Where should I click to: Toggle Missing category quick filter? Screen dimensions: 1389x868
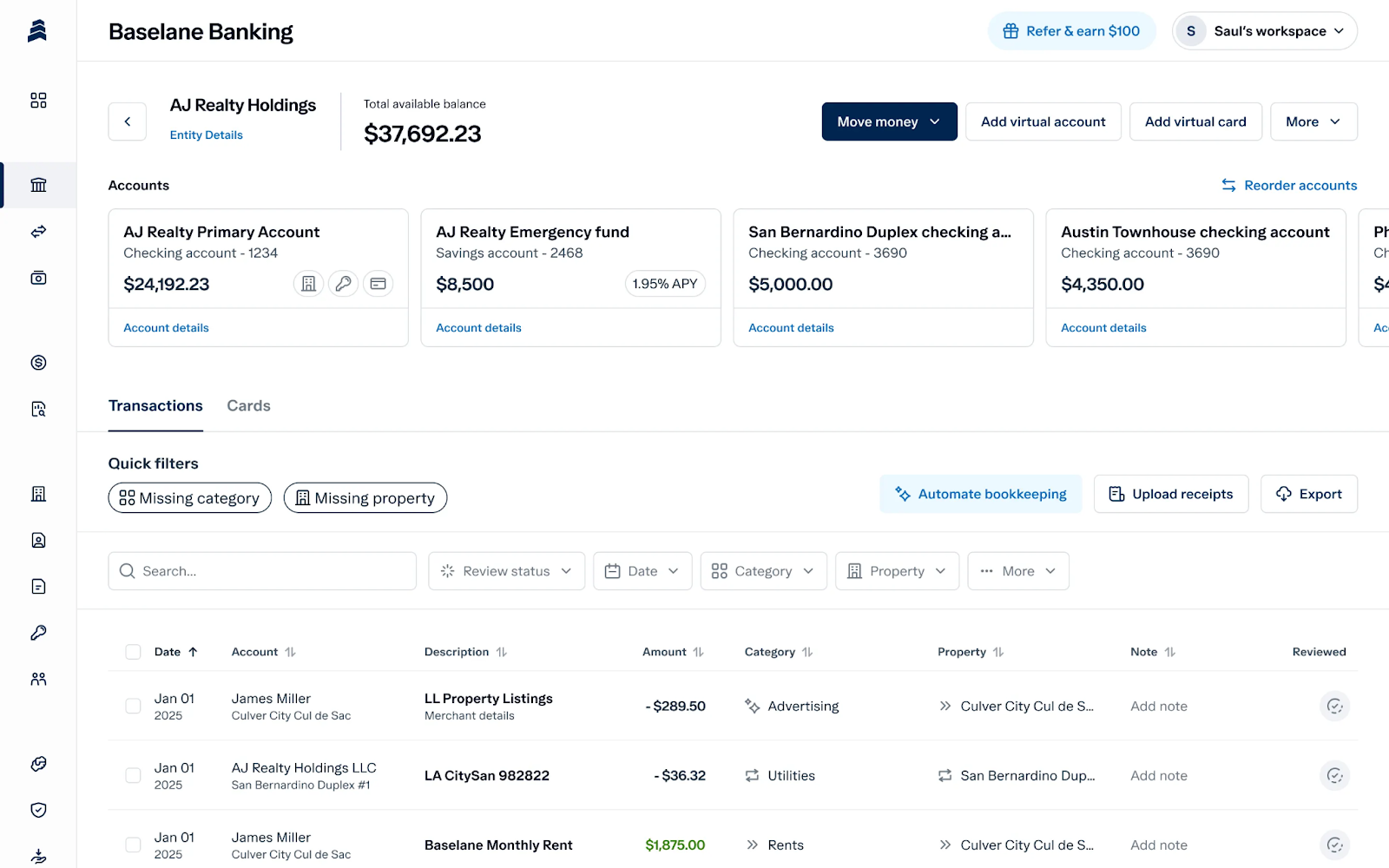point(189,498)
